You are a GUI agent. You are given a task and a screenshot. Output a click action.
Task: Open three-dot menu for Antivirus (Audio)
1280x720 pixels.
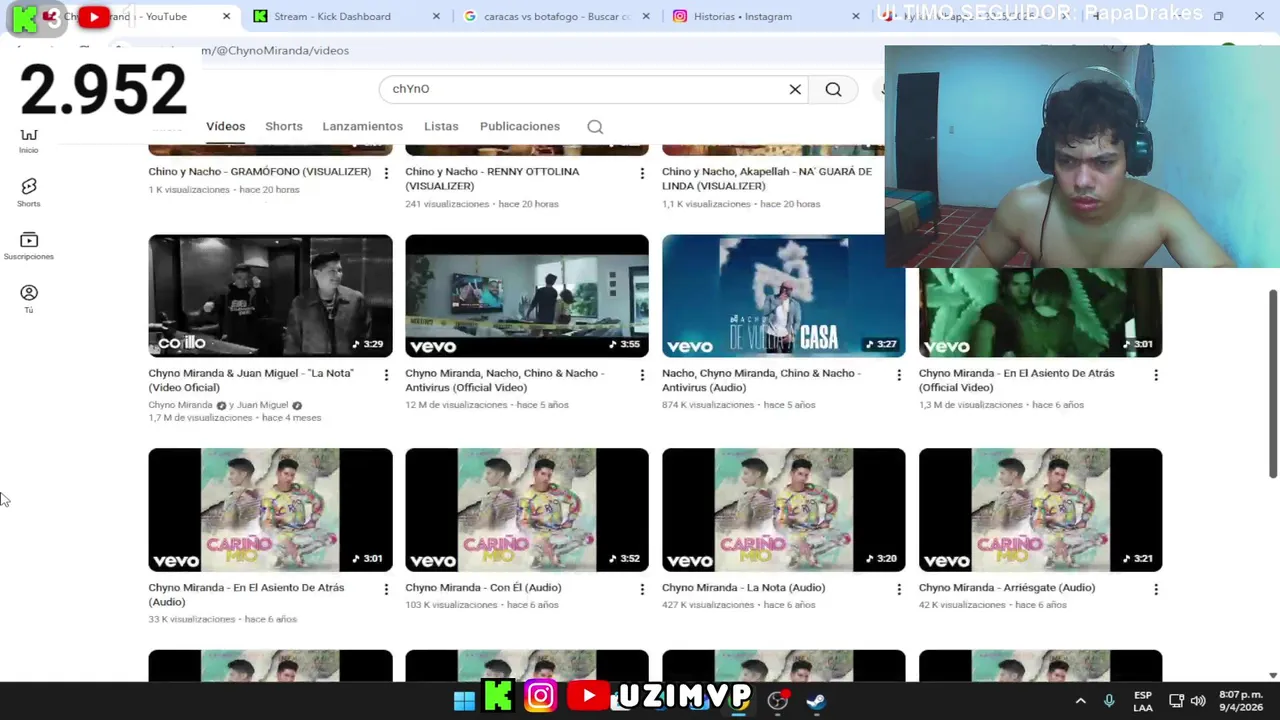[898, 375]
